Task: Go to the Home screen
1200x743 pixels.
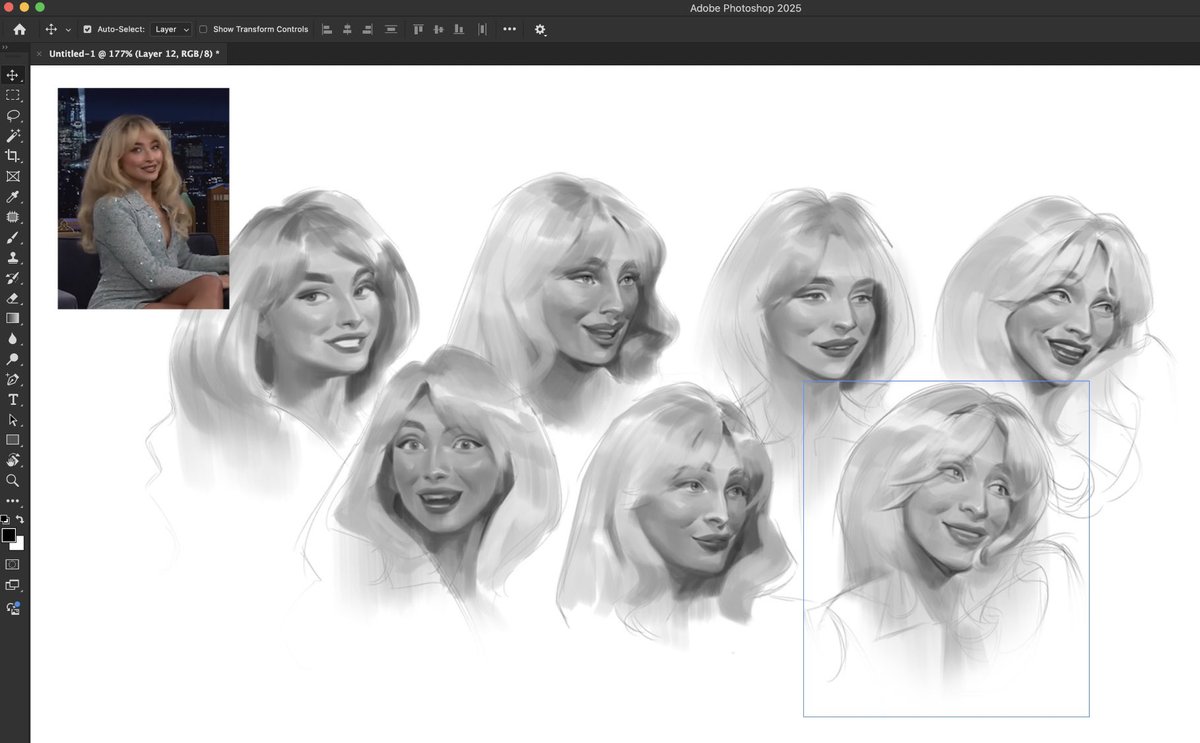Action: click(19, 29)
